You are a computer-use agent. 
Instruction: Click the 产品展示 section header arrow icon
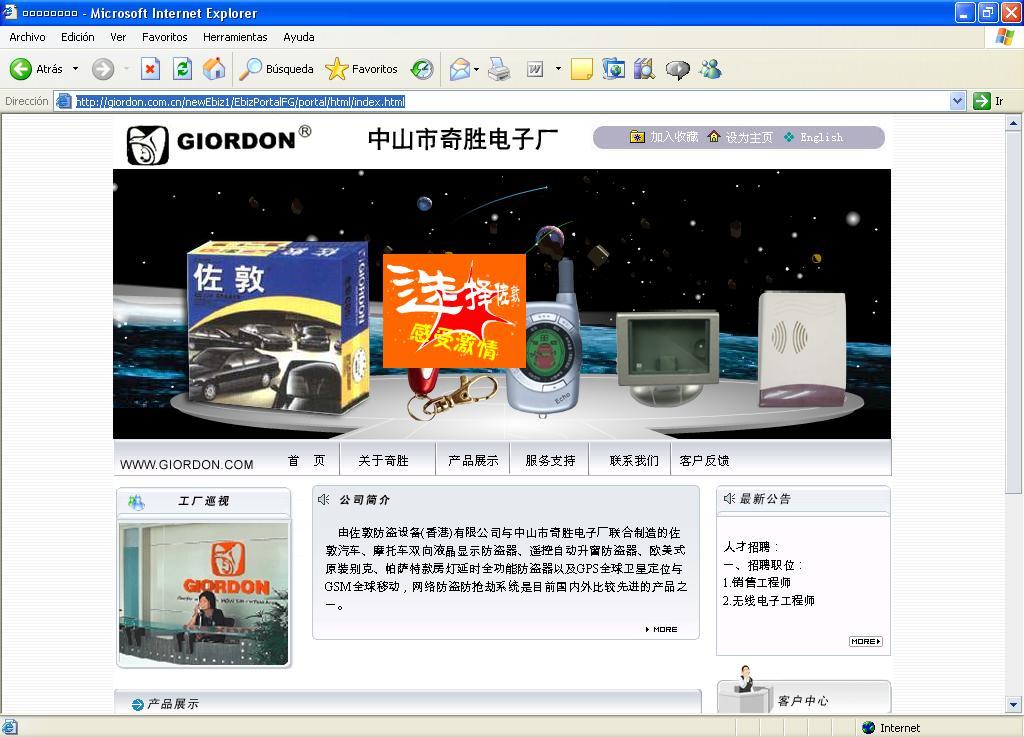[x=138, y=704]
